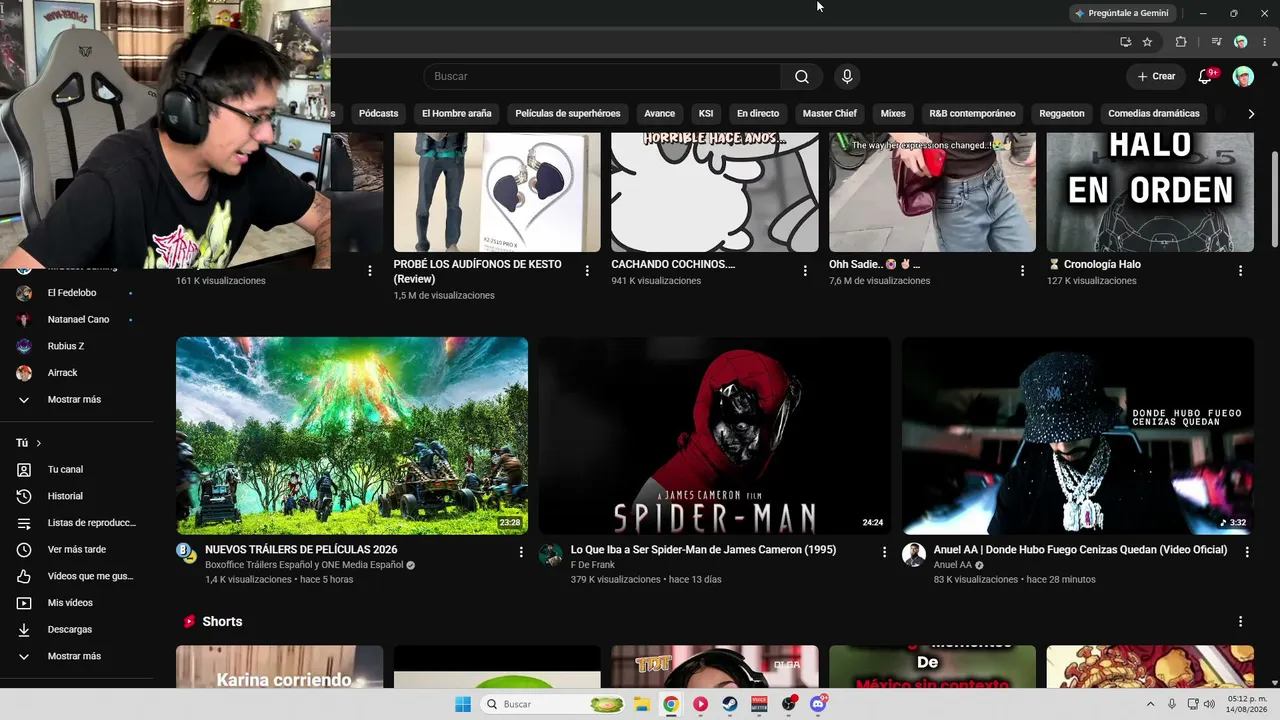Open Chrome extensions puzzle icon
The width and height of the screenshot is (1280, 720).
click(1181, 42)
